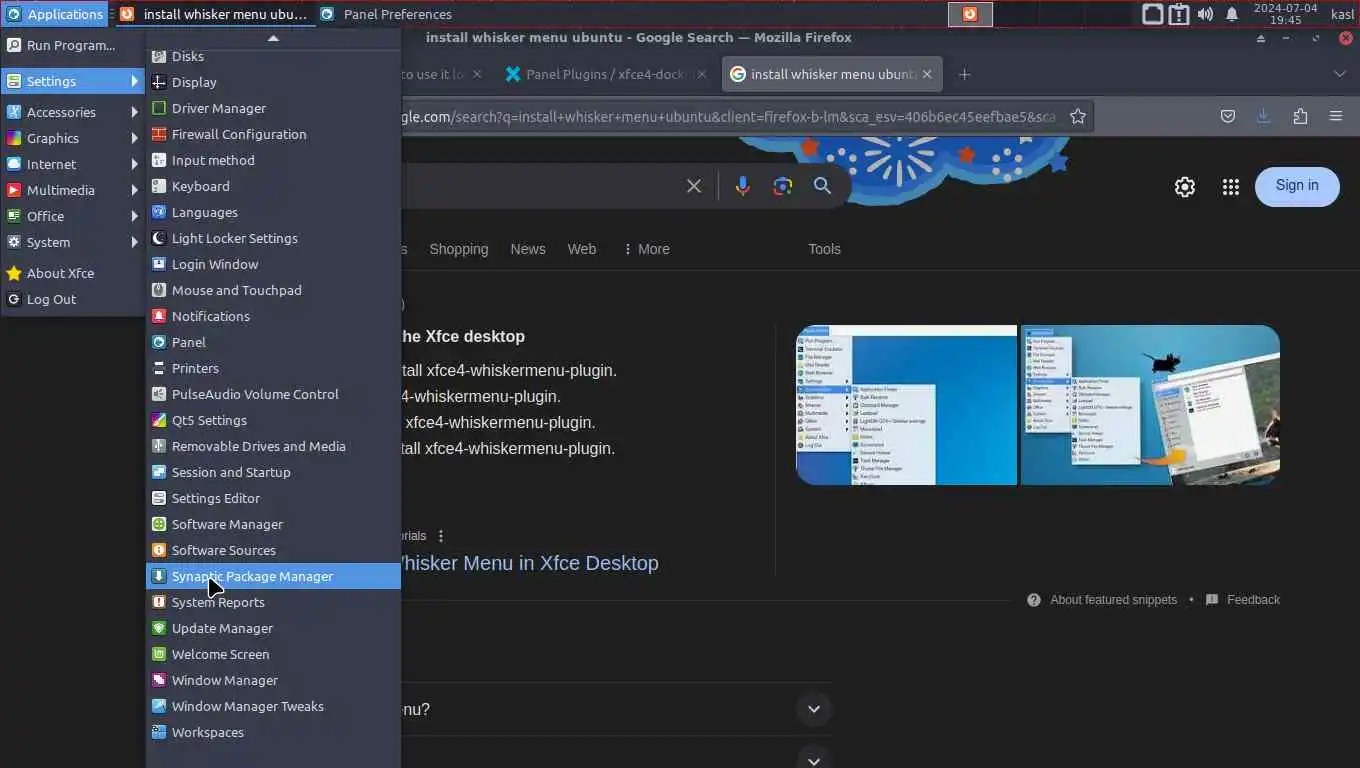Open the Google apps grid
Viewport: 1360px width, 768px height.
(x=1231, y=187)
